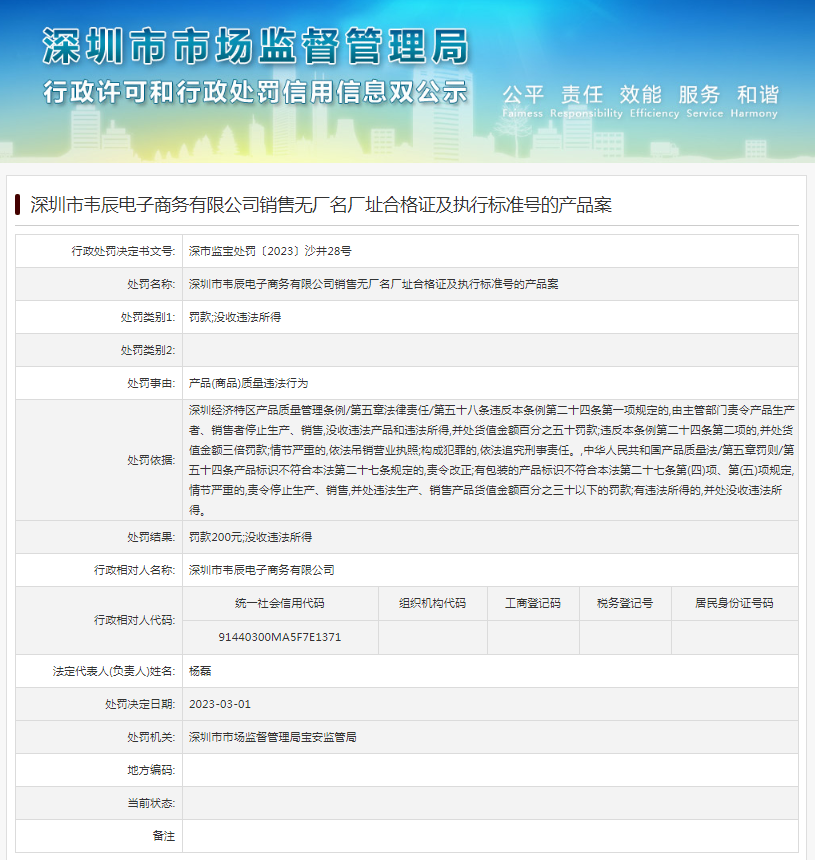Click the 罚款;没收违法所得 penalty category value
This screenshot has width=815, height=860.
235,317
